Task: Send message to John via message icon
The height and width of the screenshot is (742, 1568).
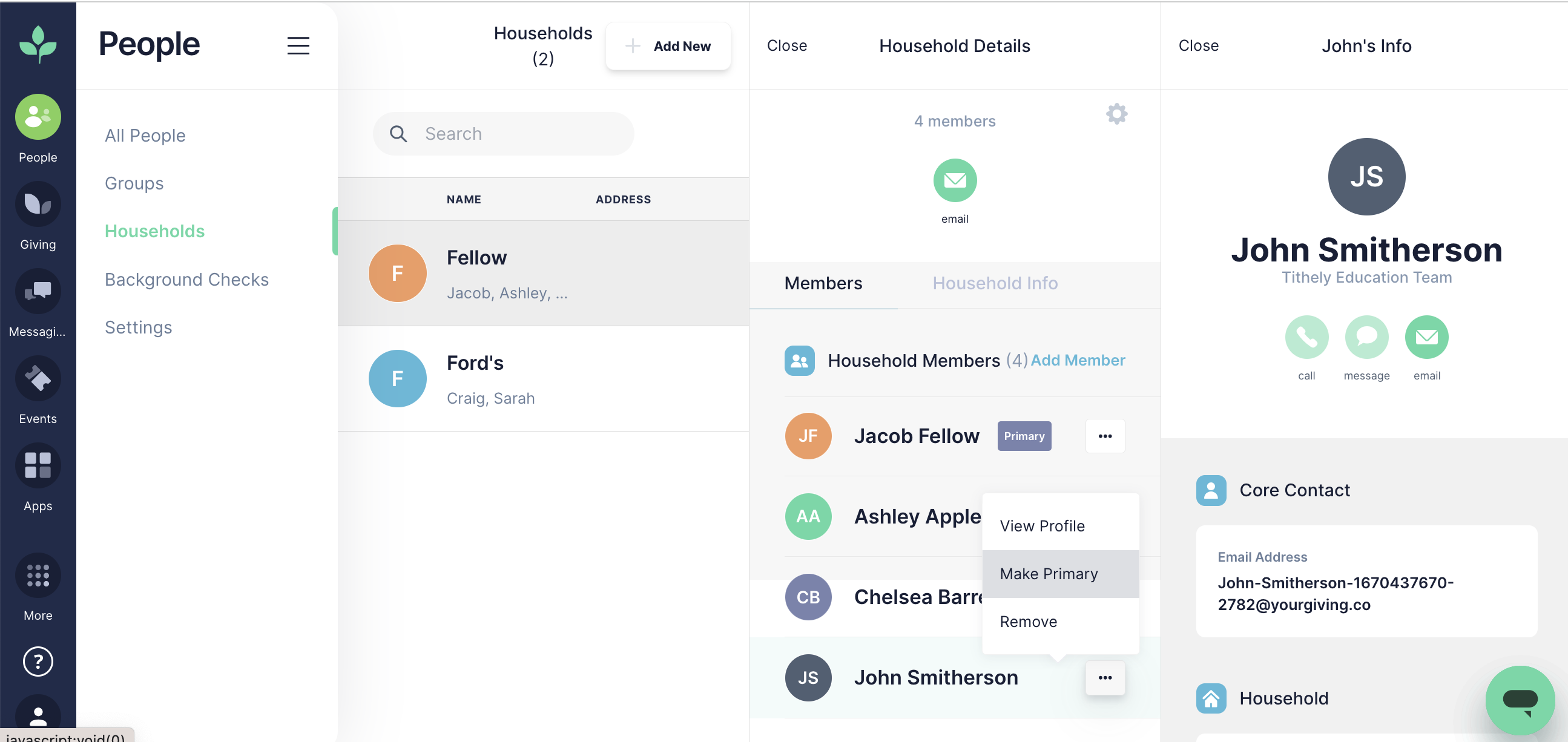Action: 1366,337
